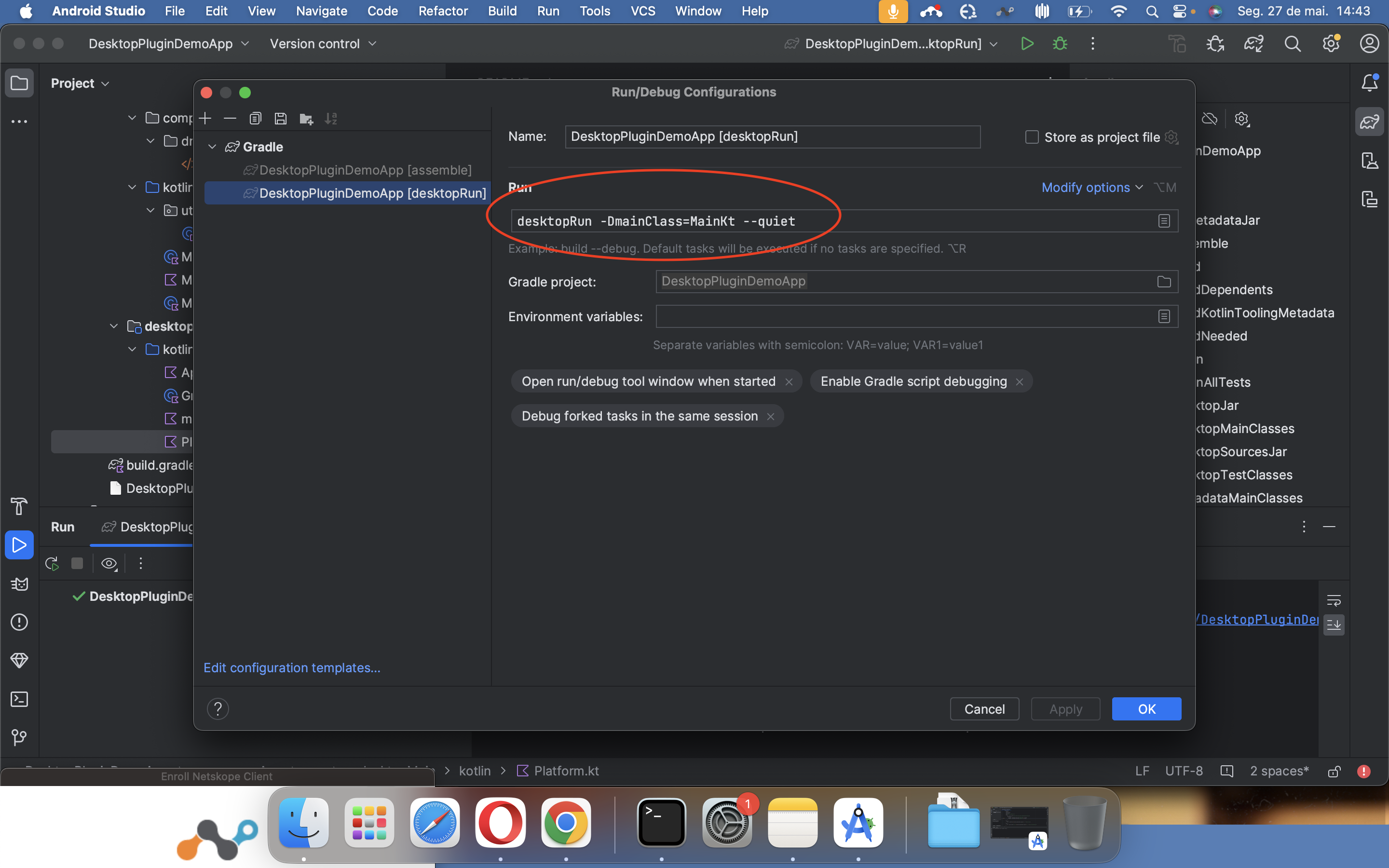This screenshot has width=1389, height=868.
Task: Stop the running process square icon
Action: tap(77, 563)
